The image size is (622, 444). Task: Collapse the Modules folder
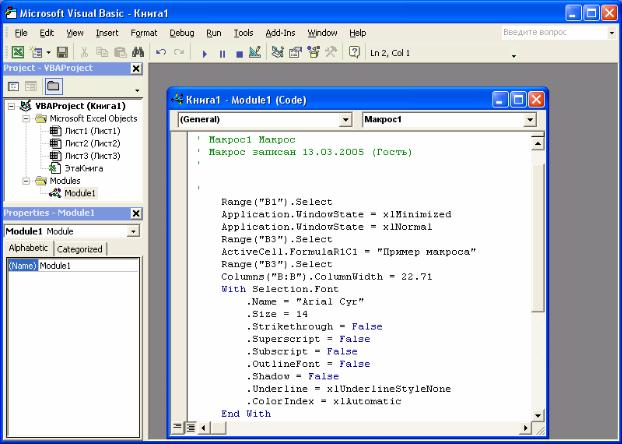[26, 181]
